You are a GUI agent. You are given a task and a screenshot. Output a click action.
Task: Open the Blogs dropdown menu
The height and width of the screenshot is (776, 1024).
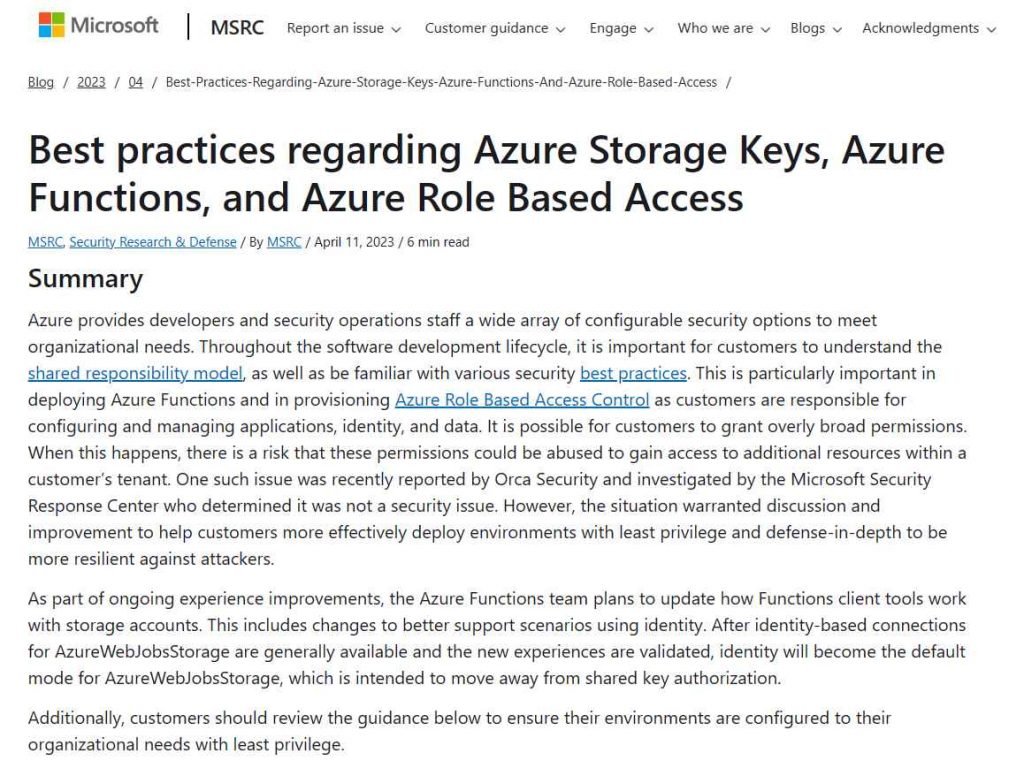pos(815,28)
